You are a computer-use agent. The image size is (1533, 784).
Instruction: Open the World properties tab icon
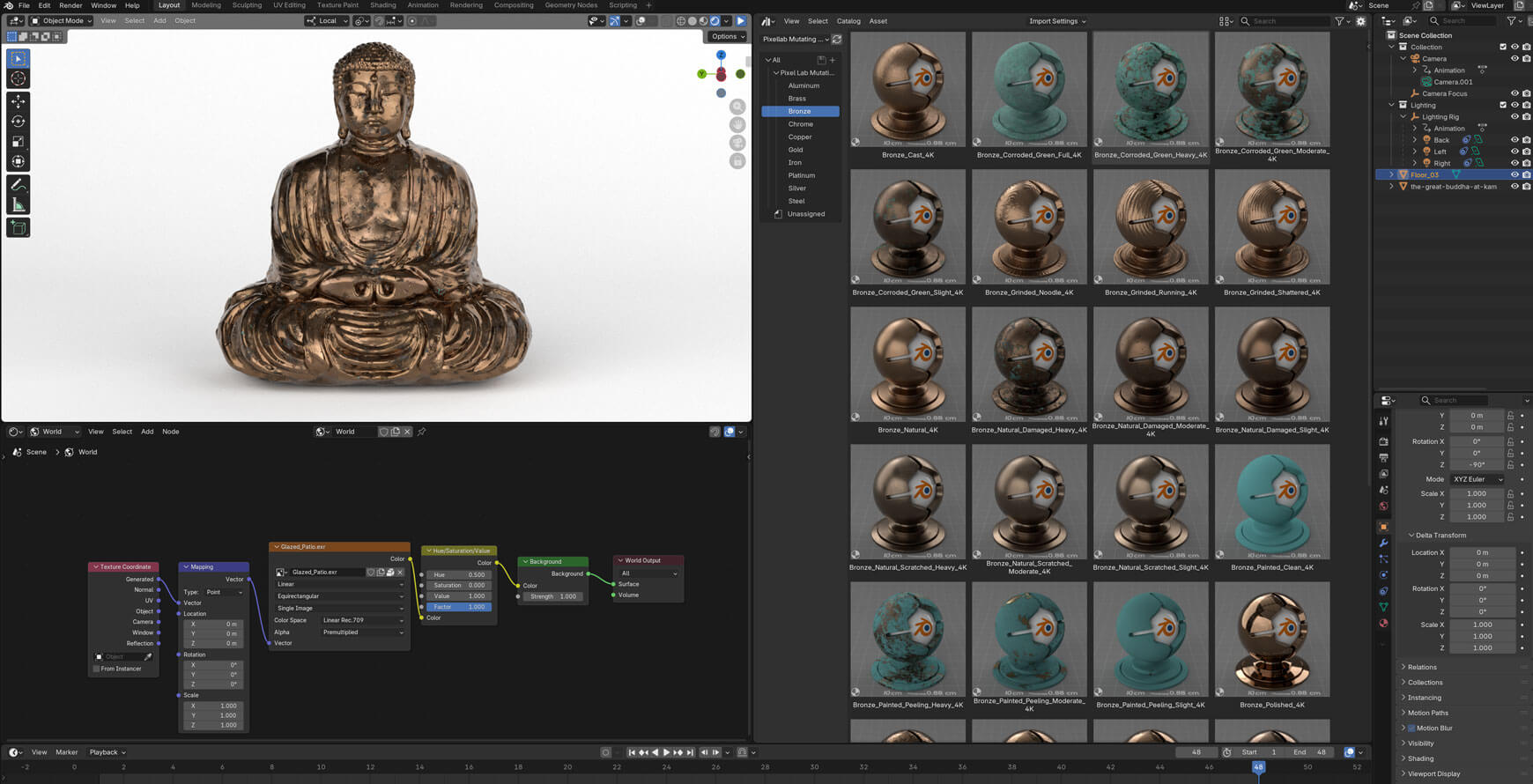tap(1383, 507)
